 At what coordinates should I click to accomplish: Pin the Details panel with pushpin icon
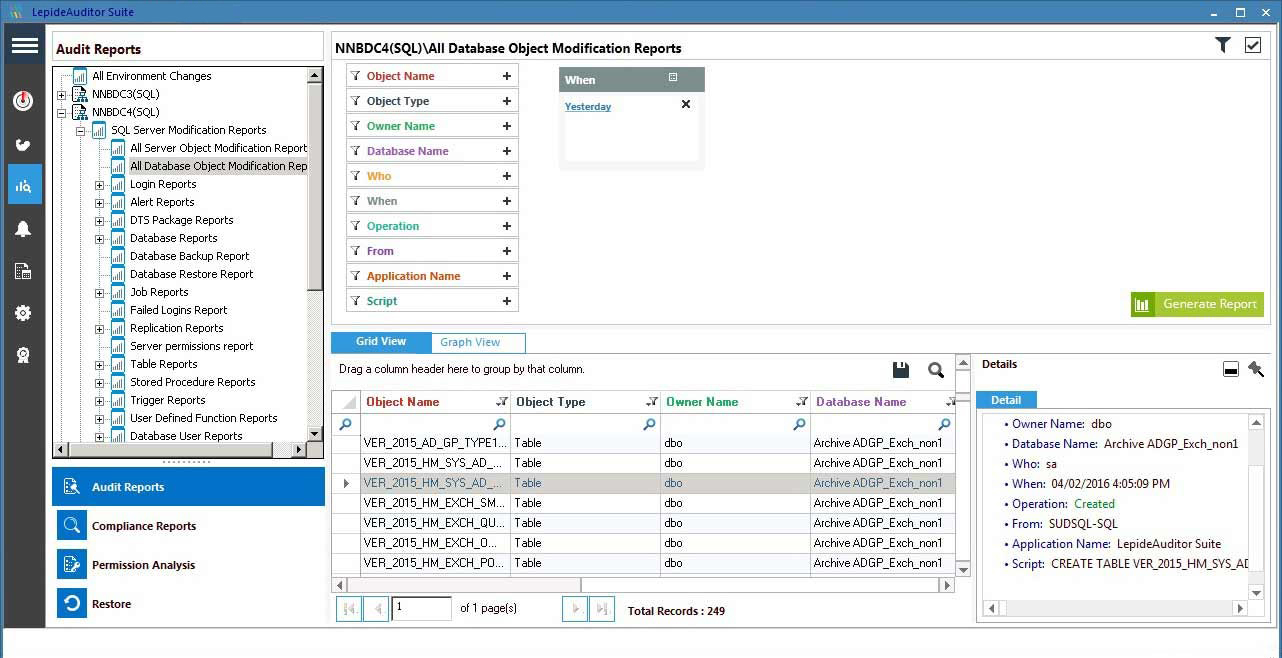pos(1256,370)
